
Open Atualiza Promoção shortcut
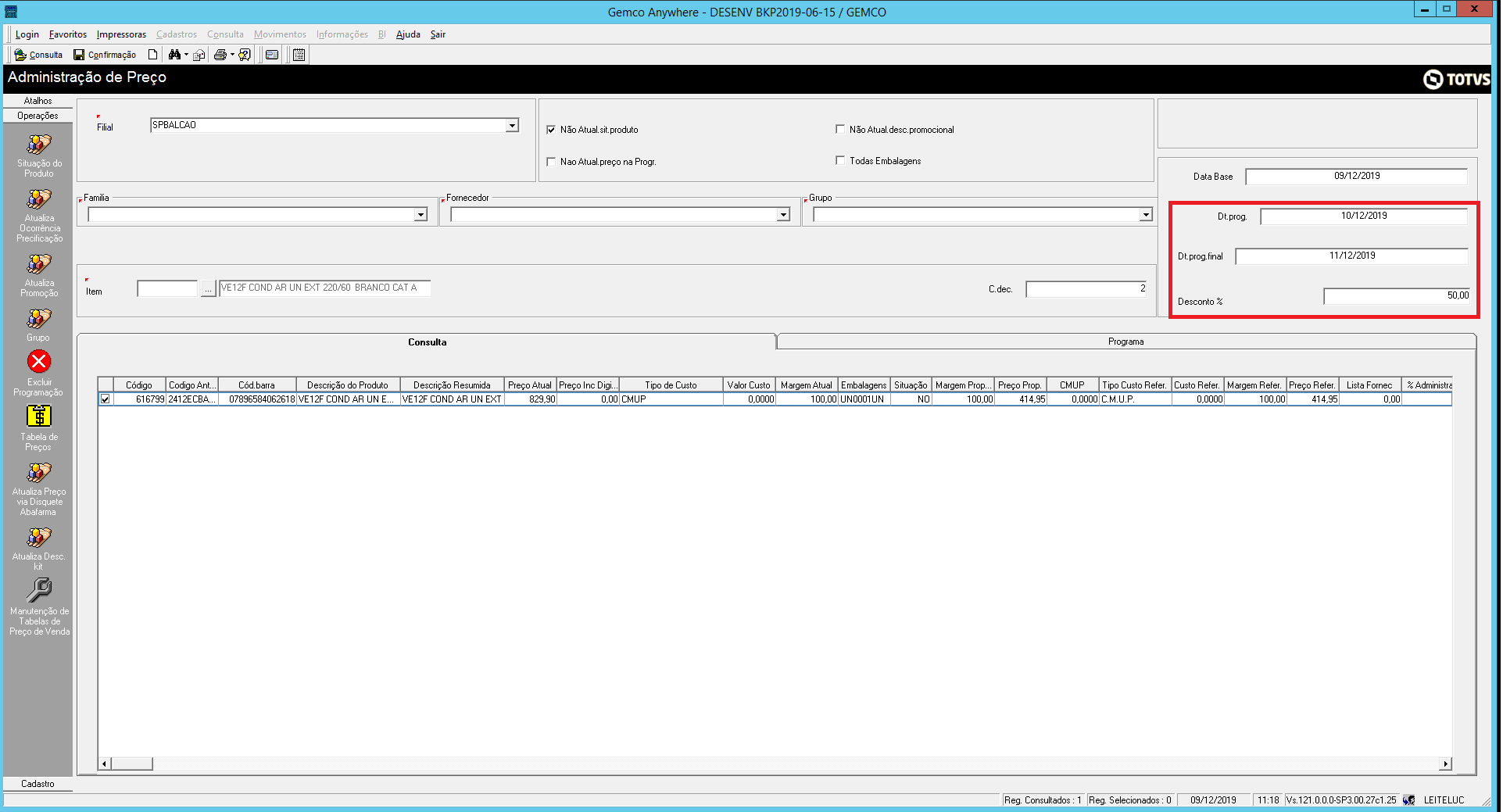tap(39, 275)
